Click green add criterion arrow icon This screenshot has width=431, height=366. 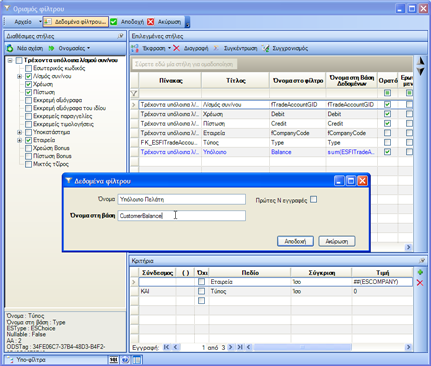tap(420, 272)
